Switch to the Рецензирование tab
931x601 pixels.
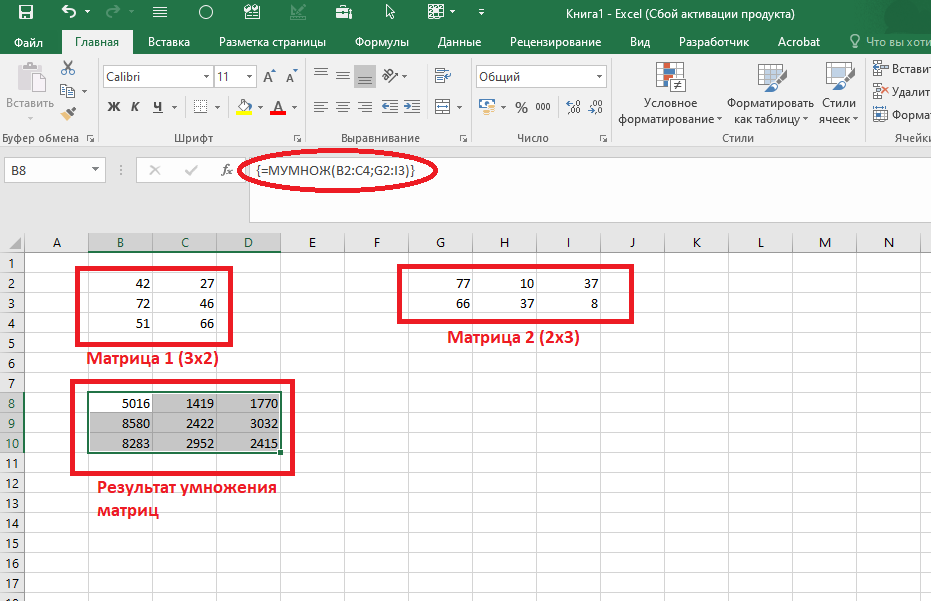pyautogui.click(x=555, y=42)
